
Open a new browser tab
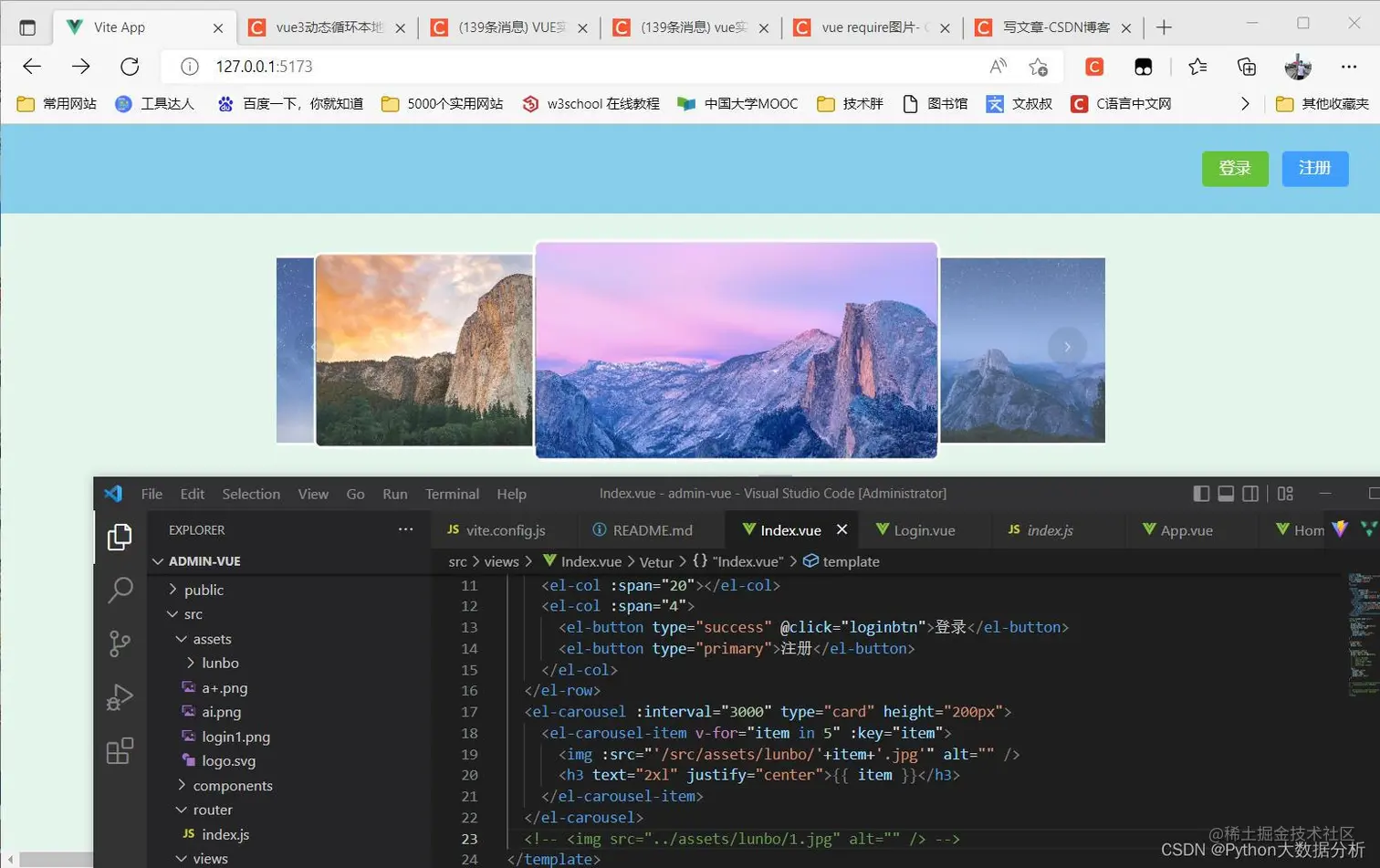(x=1164, y=27)
